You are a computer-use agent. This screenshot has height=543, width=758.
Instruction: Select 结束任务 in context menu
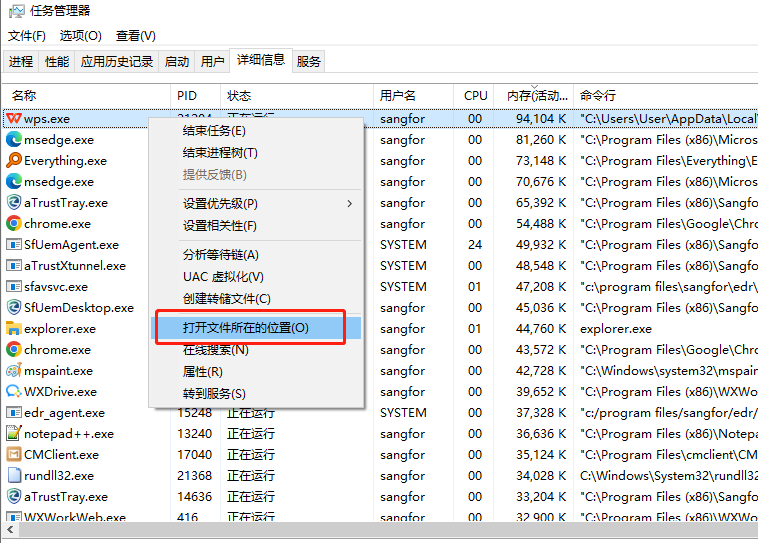(214, 131)
